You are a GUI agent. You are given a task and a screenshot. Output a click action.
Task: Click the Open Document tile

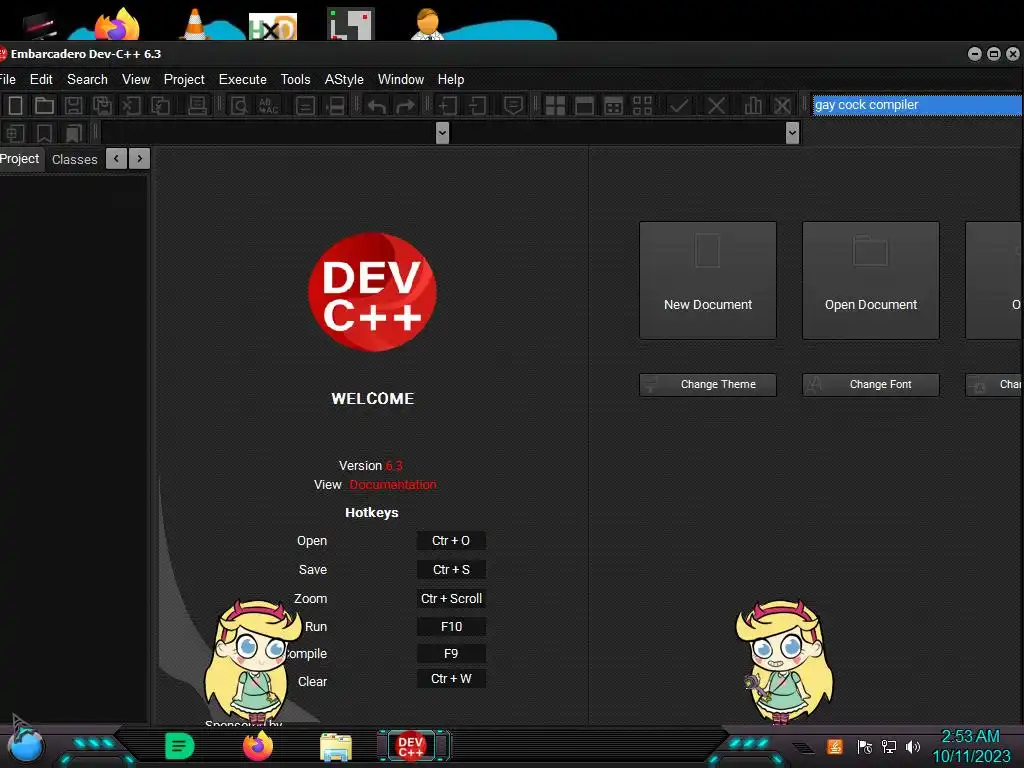coord(871,280)
